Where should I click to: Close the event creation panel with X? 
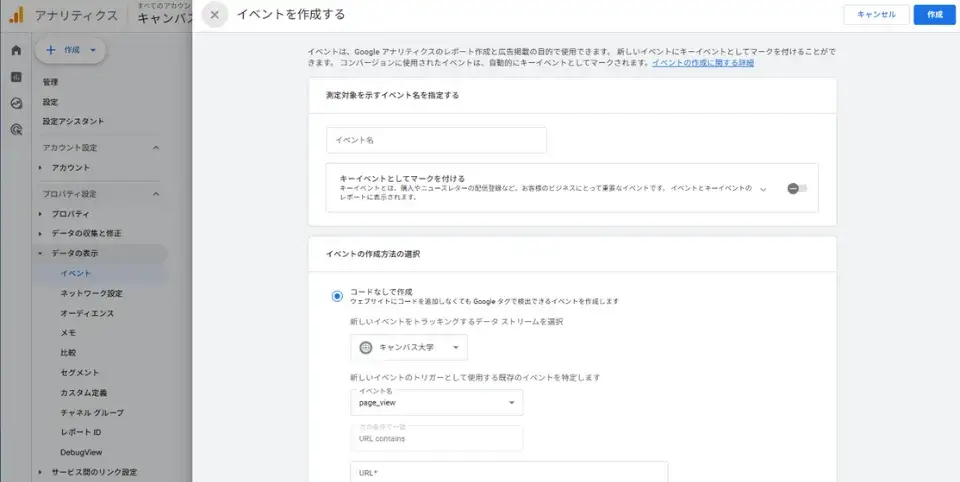(214, 15)
